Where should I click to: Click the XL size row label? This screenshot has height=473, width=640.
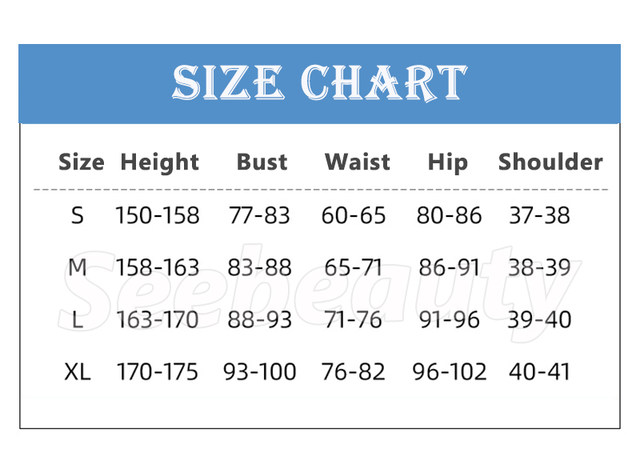77,373
